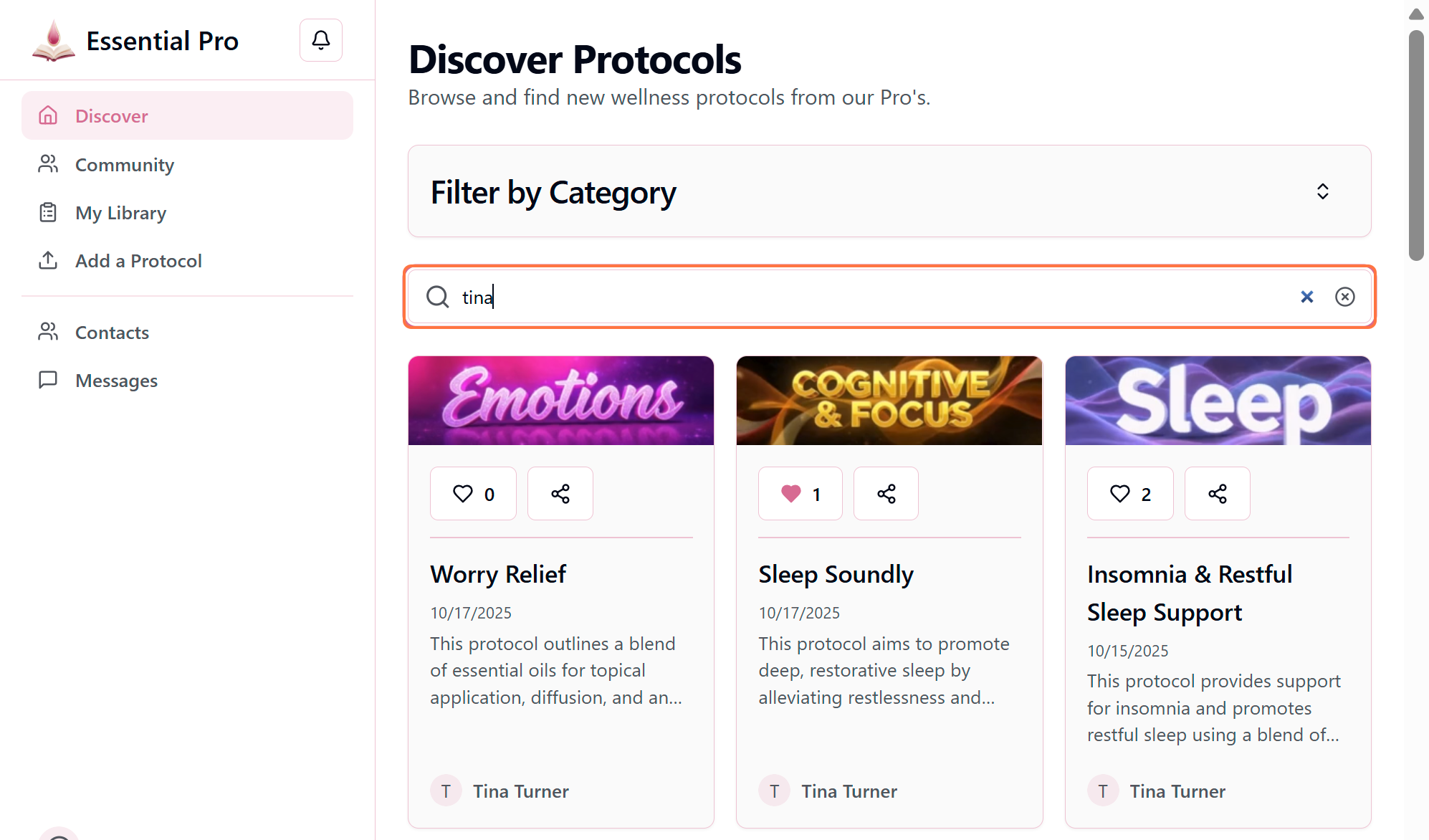This screenshot has height=840, width=1429.
Task: Share the Insomnia & Restful Sleep protocol
Action: tap(1217, 494)
